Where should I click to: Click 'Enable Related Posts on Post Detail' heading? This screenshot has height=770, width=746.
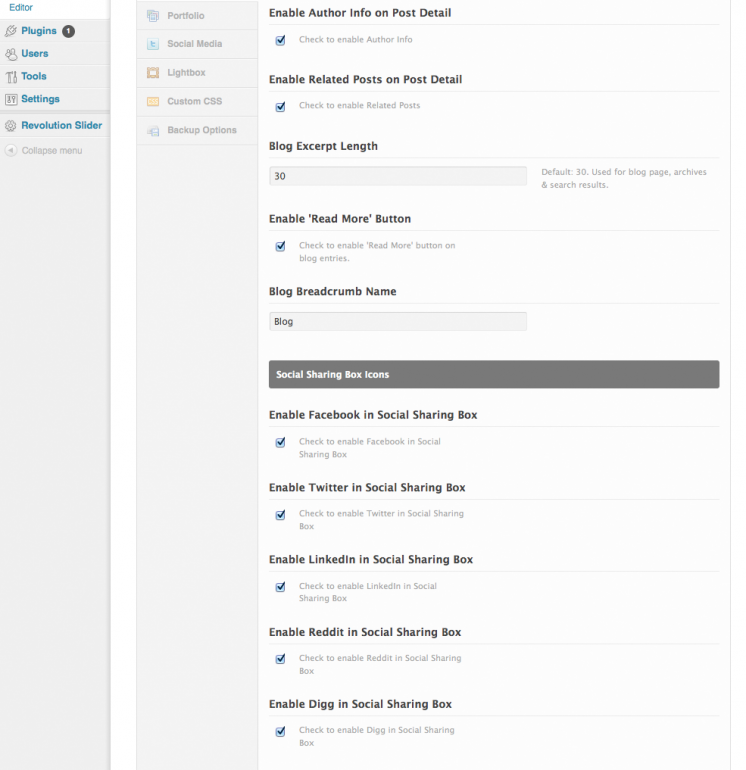click(365, 80)
